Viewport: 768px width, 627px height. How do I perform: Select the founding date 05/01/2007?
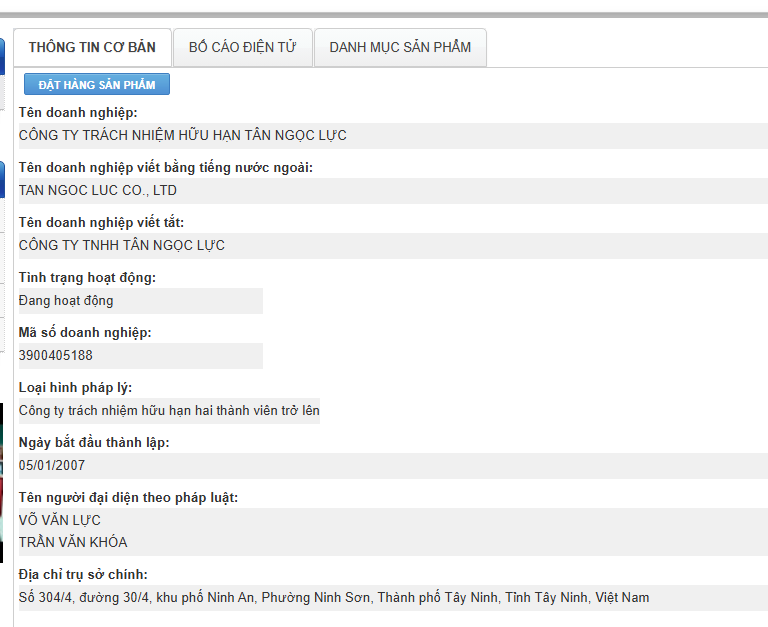click(52, 465)
